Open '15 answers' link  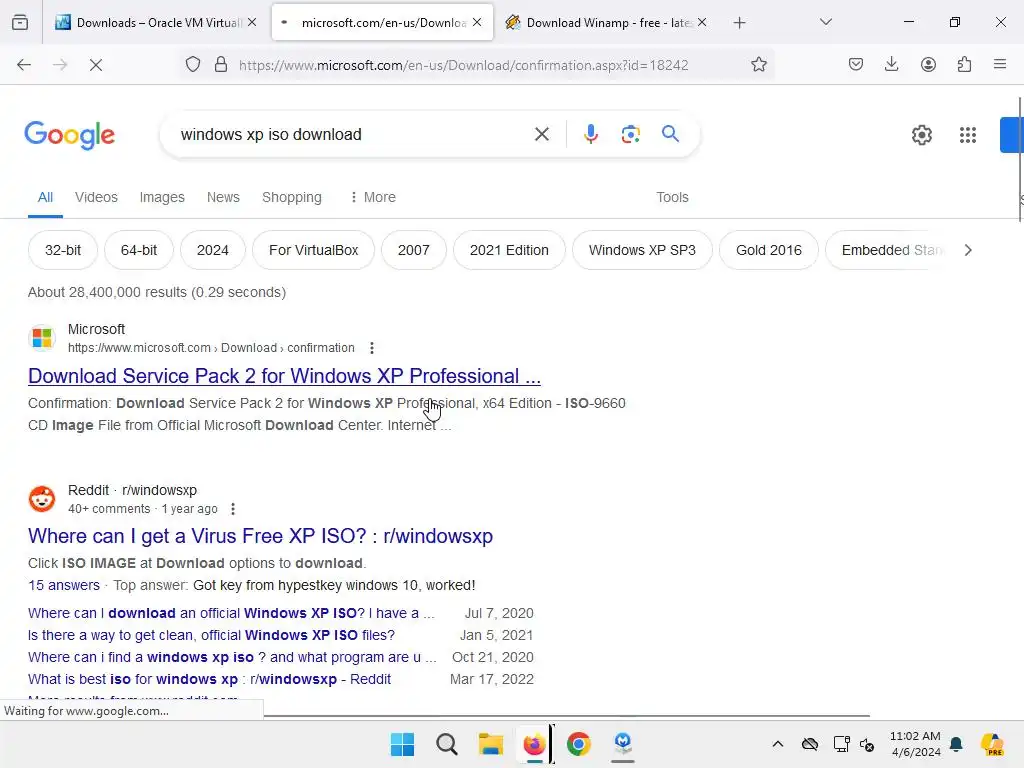(64, 585)
